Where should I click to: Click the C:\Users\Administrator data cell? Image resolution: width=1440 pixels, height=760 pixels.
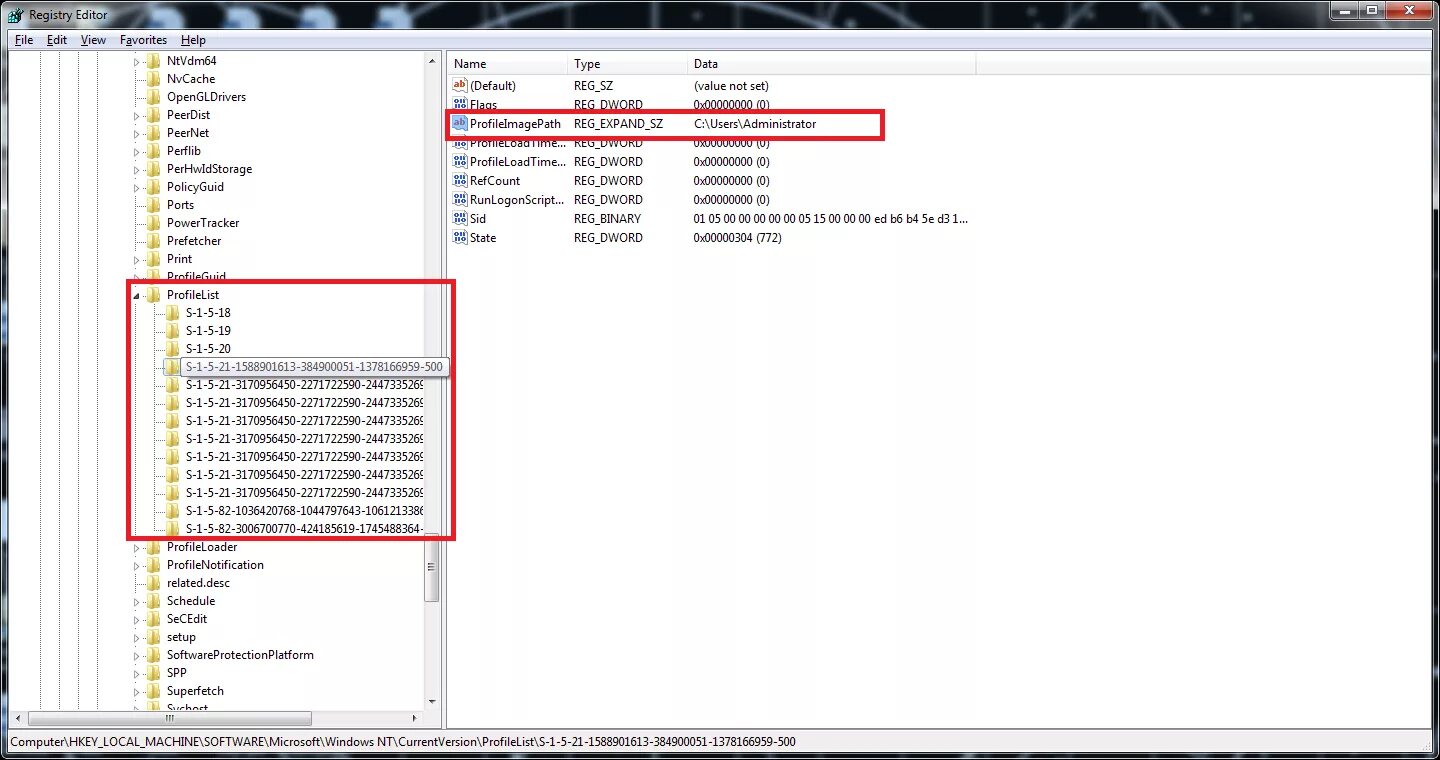coord(755,124)
